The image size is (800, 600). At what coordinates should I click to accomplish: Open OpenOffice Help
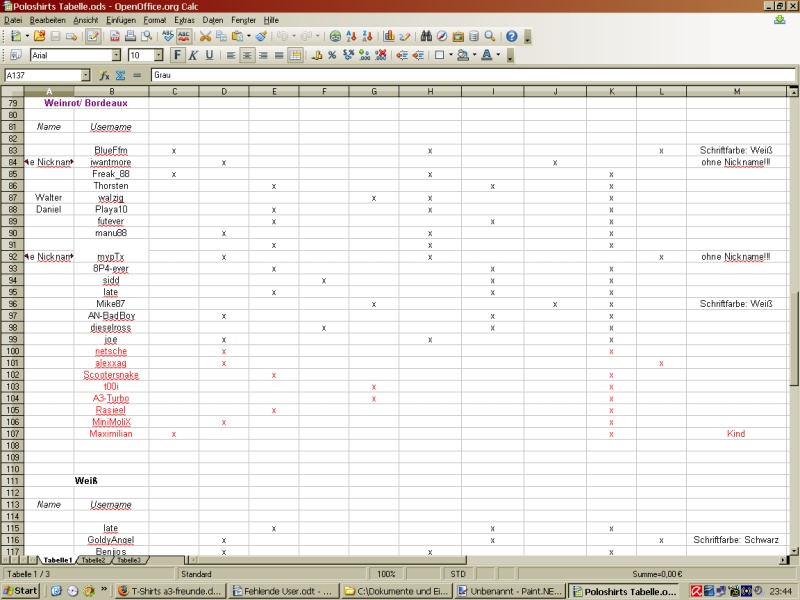511,36
